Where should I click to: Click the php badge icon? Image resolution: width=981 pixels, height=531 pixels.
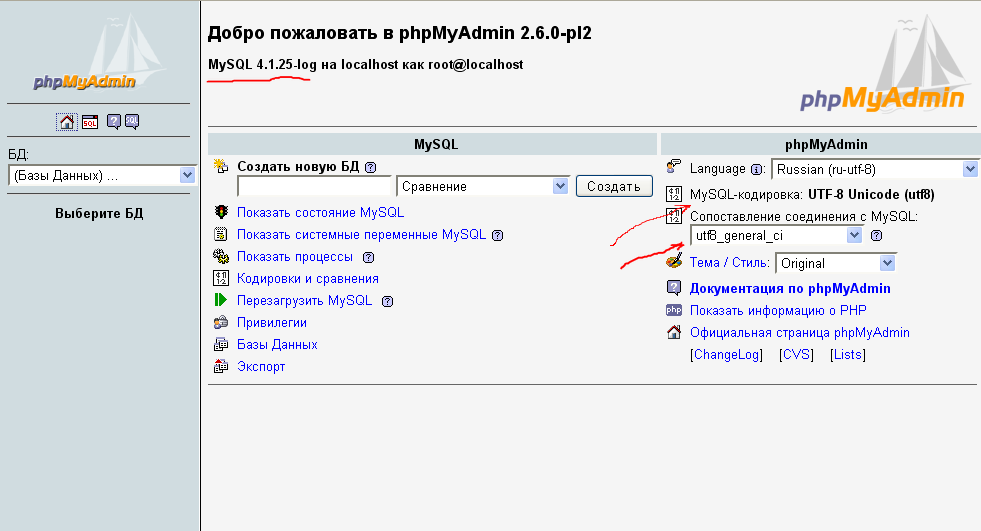coord(674,310)
